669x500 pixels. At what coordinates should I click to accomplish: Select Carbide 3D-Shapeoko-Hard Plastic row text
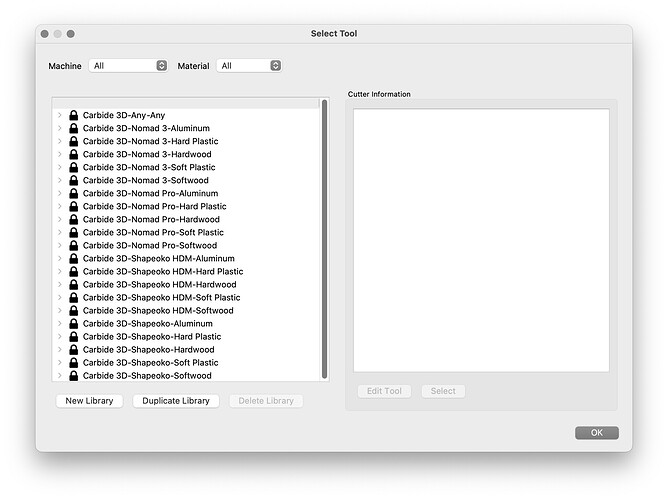coord(152,337)
